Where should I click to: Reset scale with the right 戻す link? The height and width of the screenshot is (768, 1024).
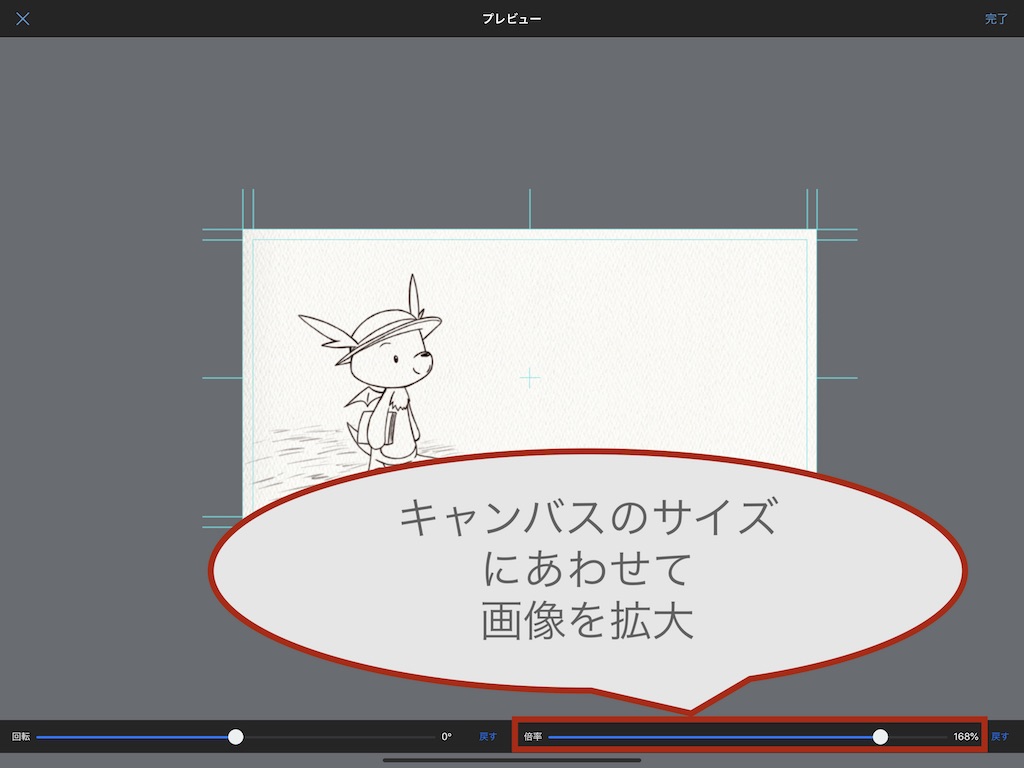coord(999,737)
